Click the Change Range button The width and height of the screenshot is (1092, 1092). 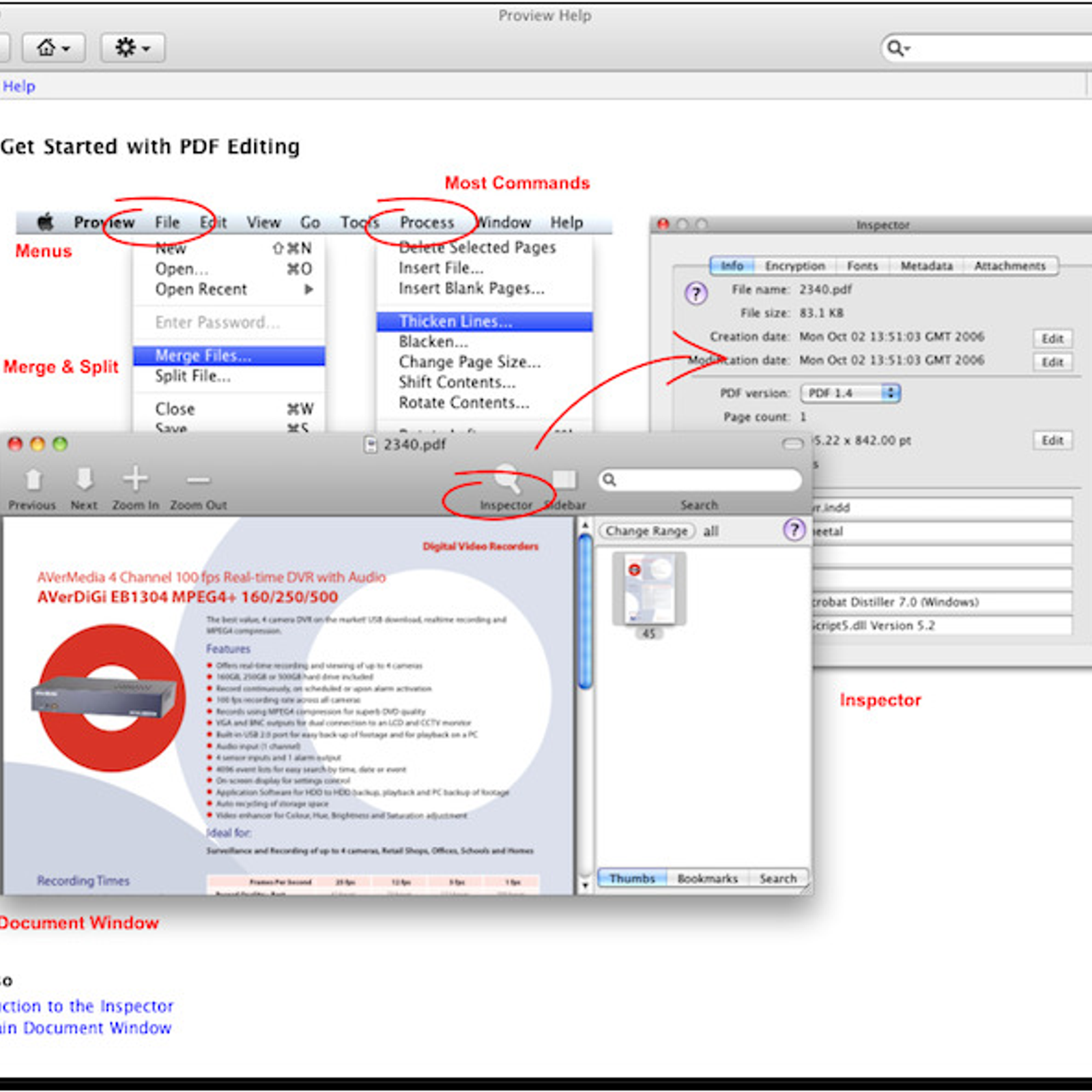coord(646,530)
